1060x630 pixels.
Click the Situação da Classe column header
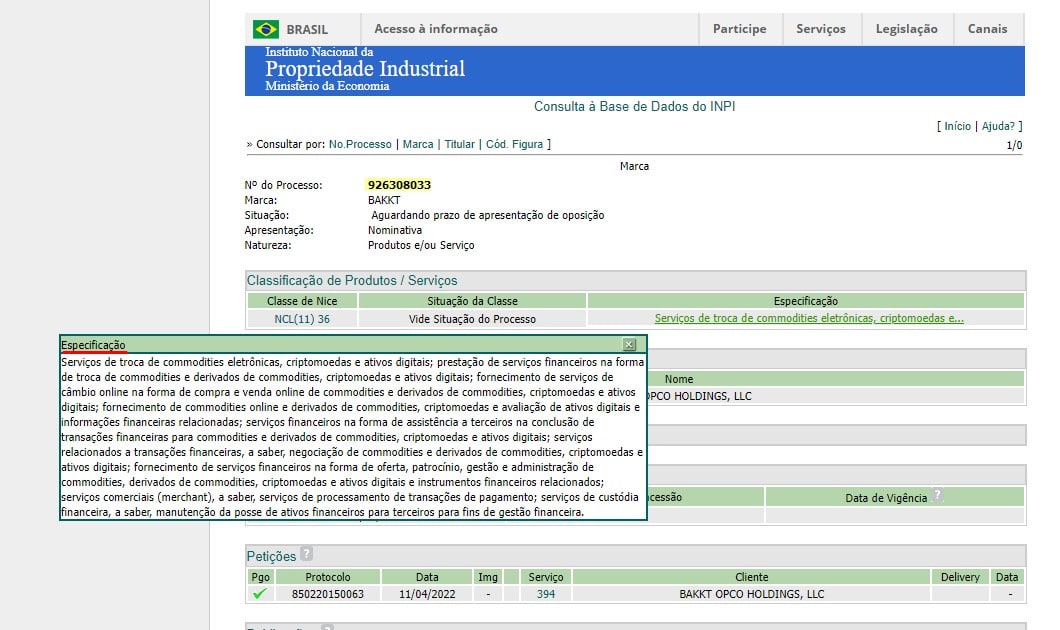pos(473,301)
